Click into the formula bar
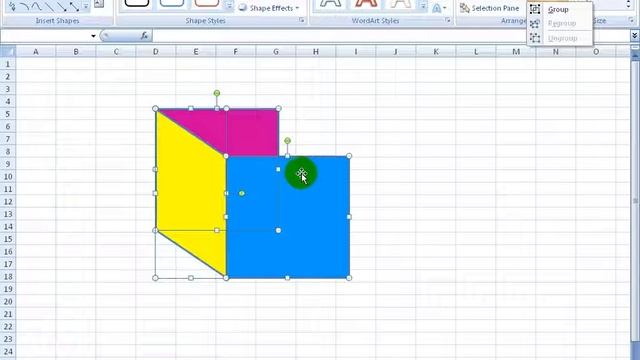The width and height of the screenshot is (640, 360). pyautogui.click(x=391, y=36)
